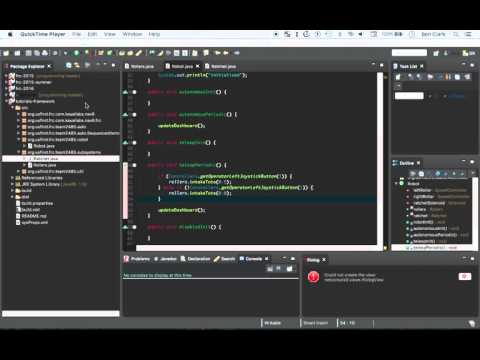This screenshot has width=480, height=360.
Task: Expand the JRE System Library node
Action: [13, 184]
